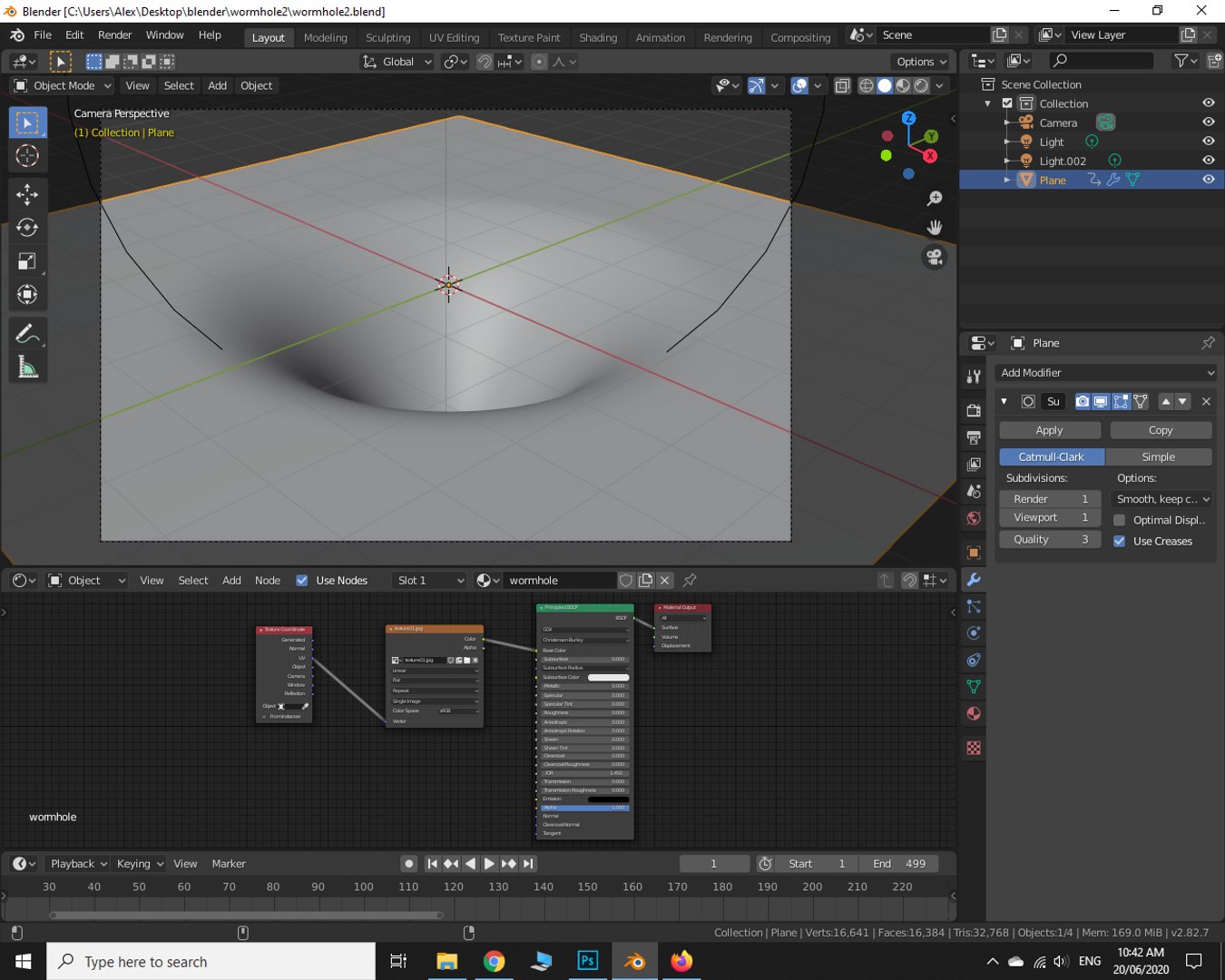This screenshot has height=980, width=1225.
Task: Uncheck the Use Creases option
Action: tap(1120, 541)
